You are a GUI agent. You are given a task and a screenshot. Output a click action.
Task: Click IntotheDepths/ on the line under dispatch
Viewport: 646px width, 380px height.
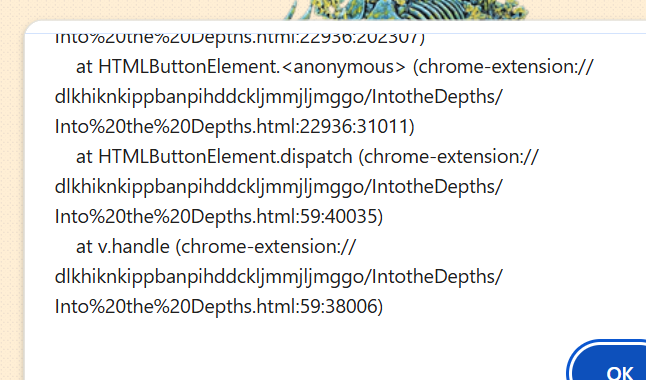point(437,186)
